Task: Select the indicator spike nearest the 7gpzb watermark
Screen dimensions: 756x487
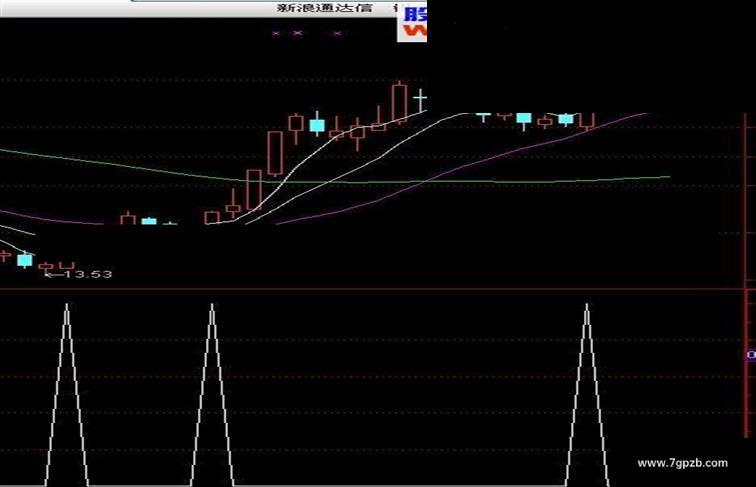Action: click(587, 394)
